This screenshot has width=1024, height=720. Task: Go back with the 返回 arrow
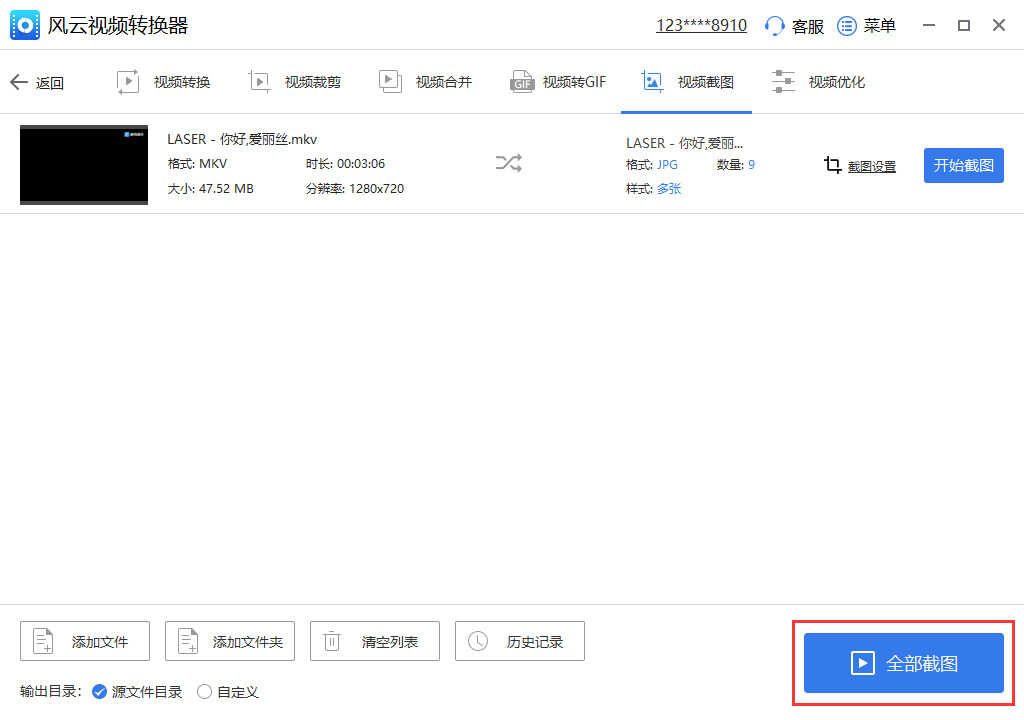(x=37, y=82)
